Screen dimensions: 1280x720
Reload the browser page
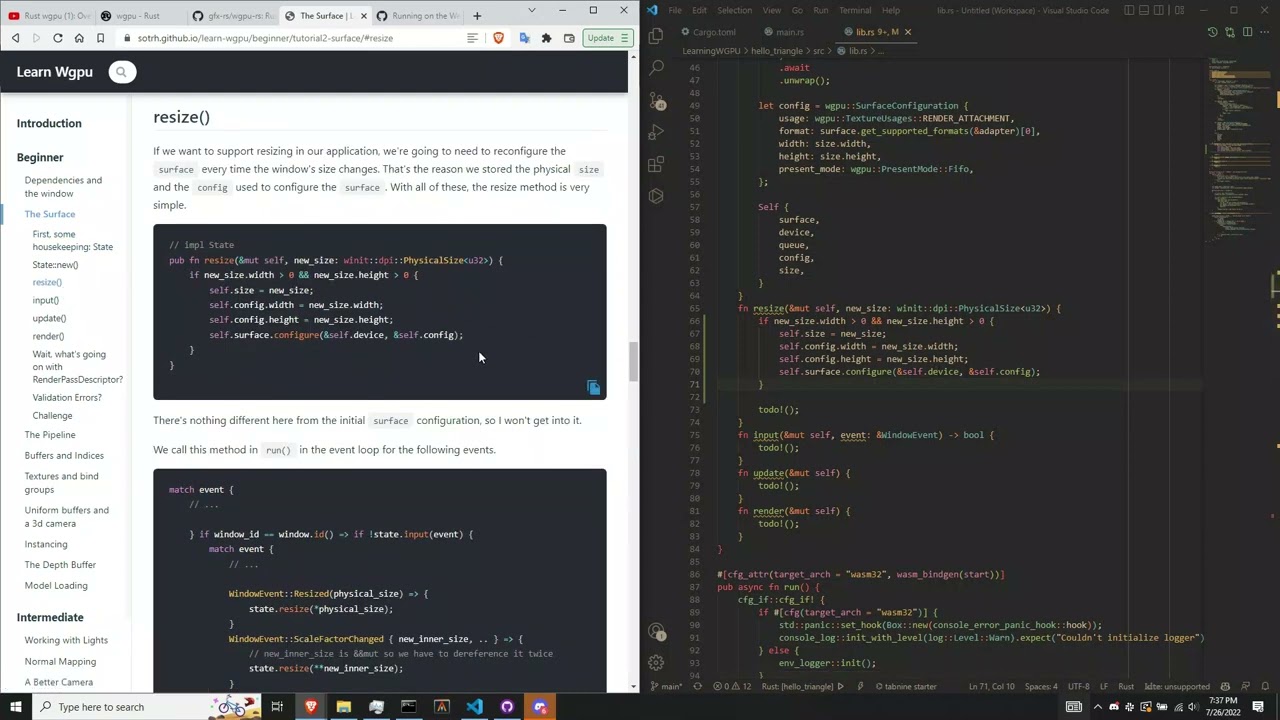57,38
